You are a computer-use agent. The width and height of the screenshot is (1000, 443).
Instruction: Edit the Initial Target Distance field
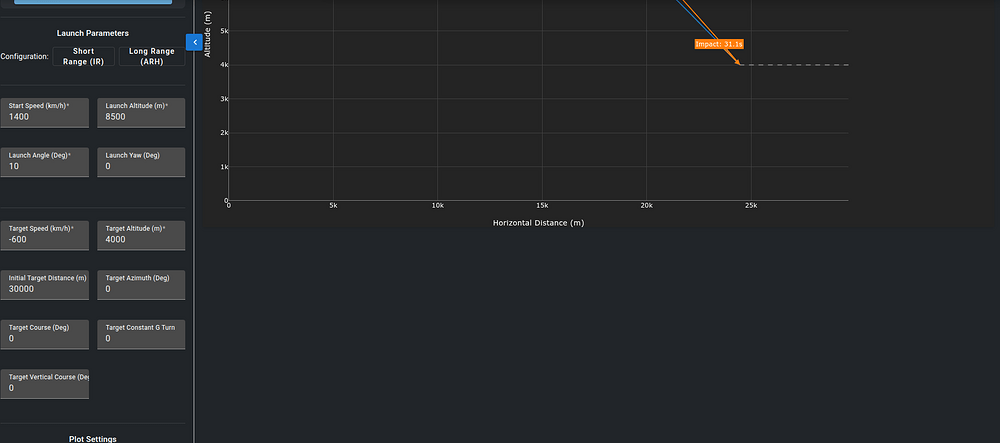click(x=45, y=288)
